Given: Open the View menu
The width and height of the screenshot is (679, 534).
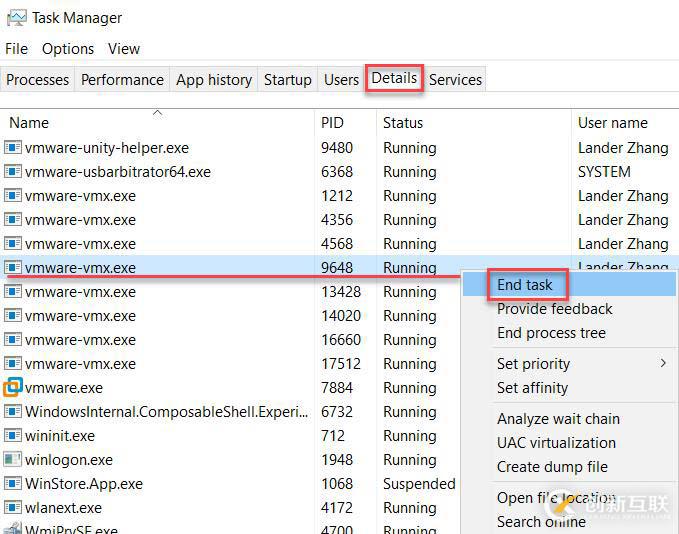Looking at the screenshot, I should point(124,49).
